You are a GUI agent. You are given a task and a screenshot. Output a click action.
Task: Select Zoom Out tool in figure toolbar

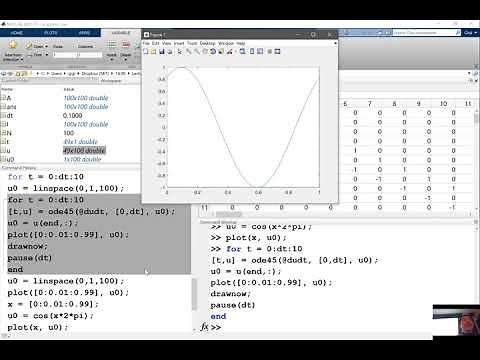[197, 51]
